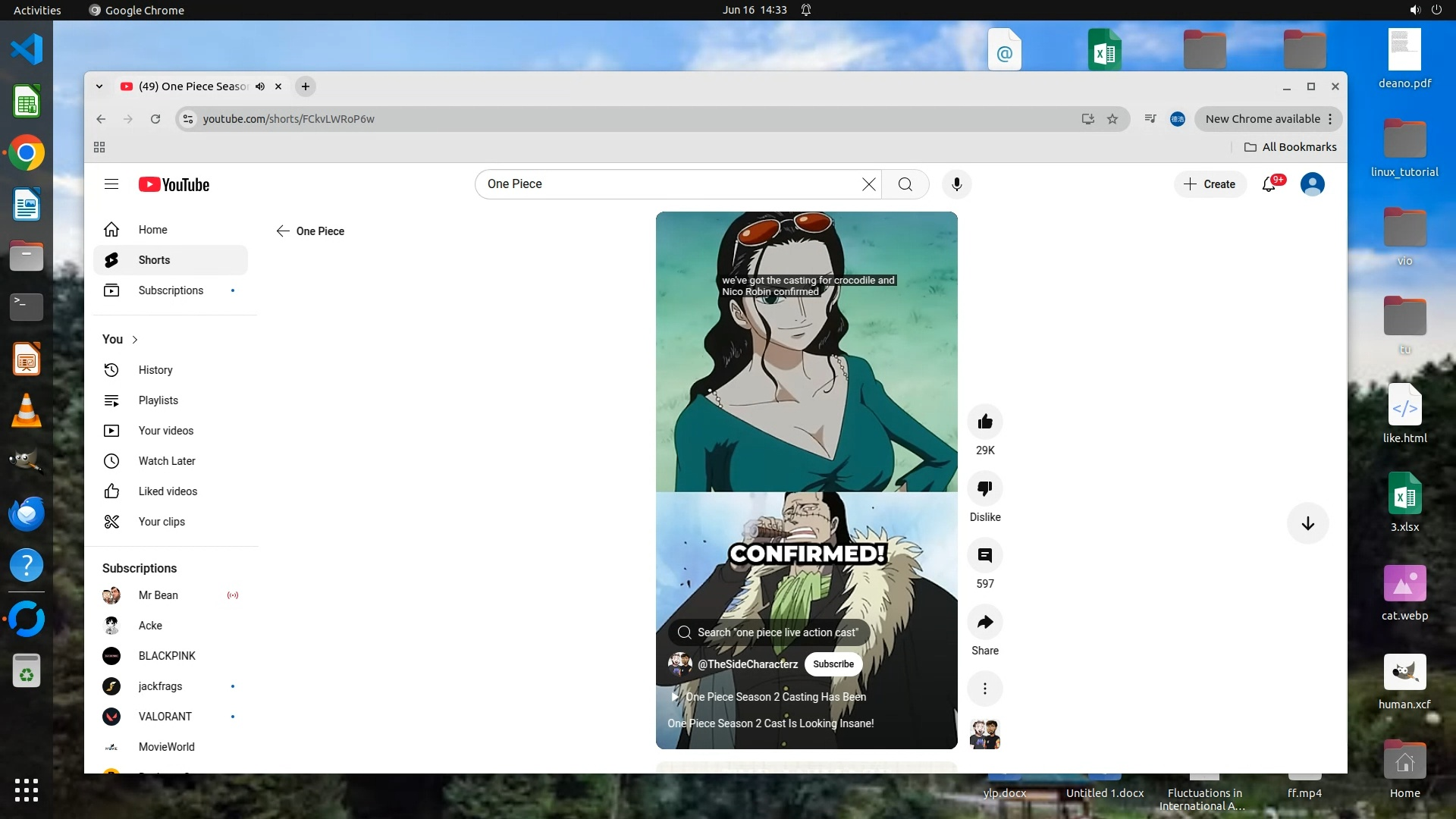Start voice search with microphone icon

coord(956,184)
